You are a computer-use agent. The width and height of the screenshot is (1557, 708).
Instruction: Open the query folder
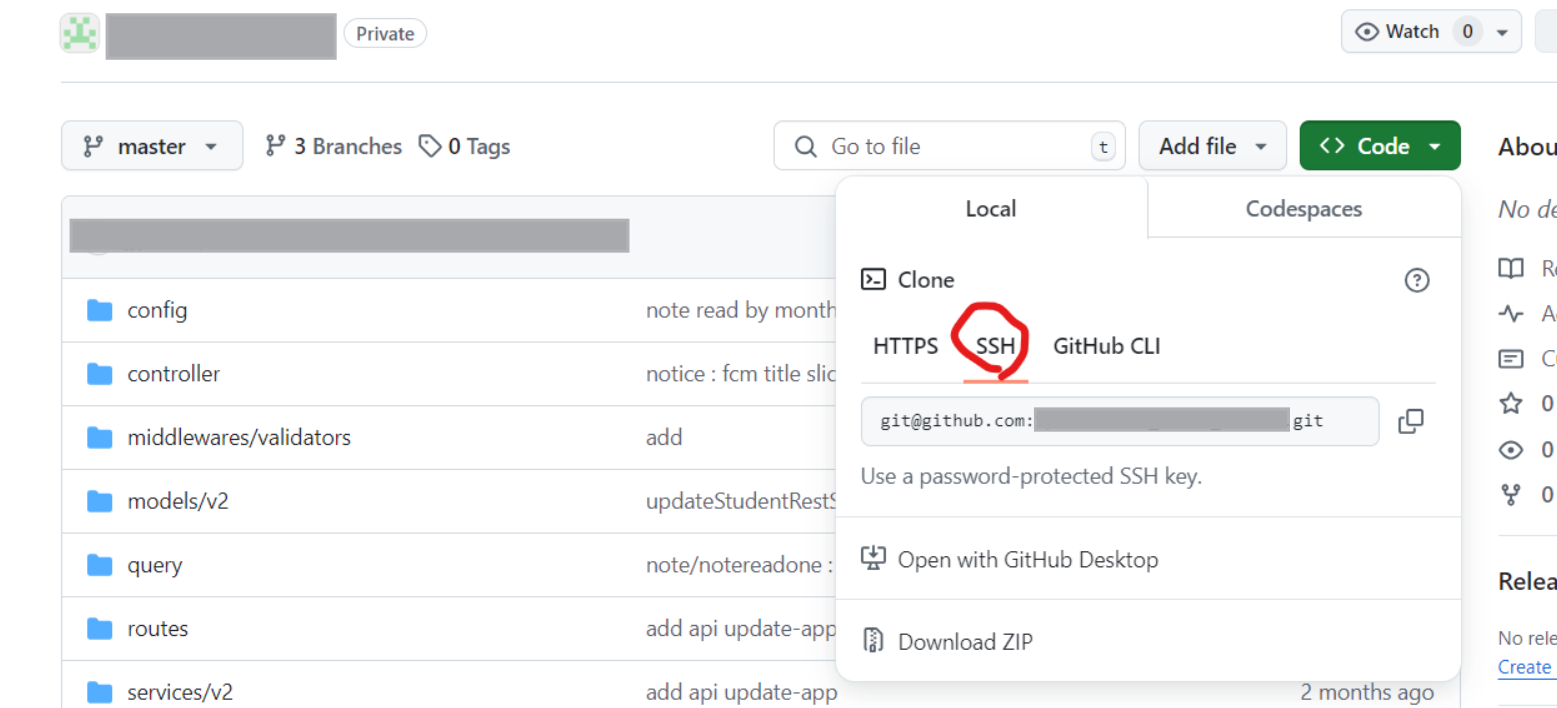155,565
